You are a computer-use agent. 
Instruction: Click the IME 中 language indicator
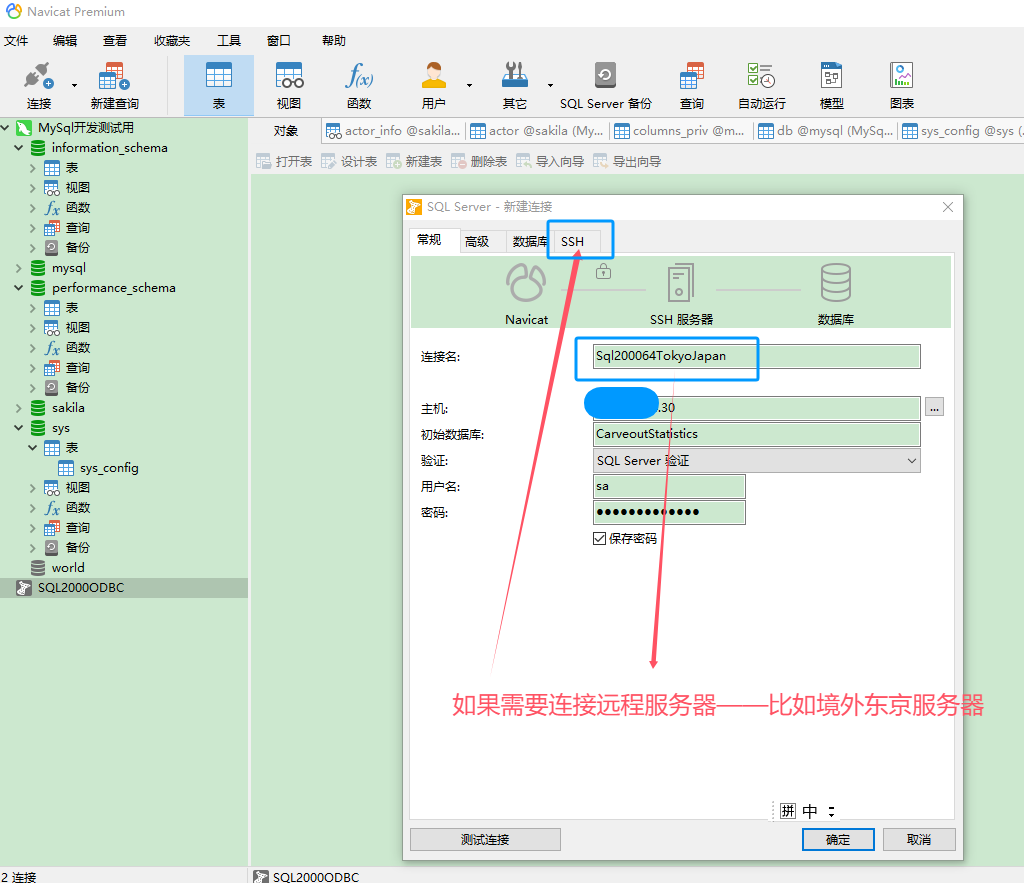[x=810, y=811]
